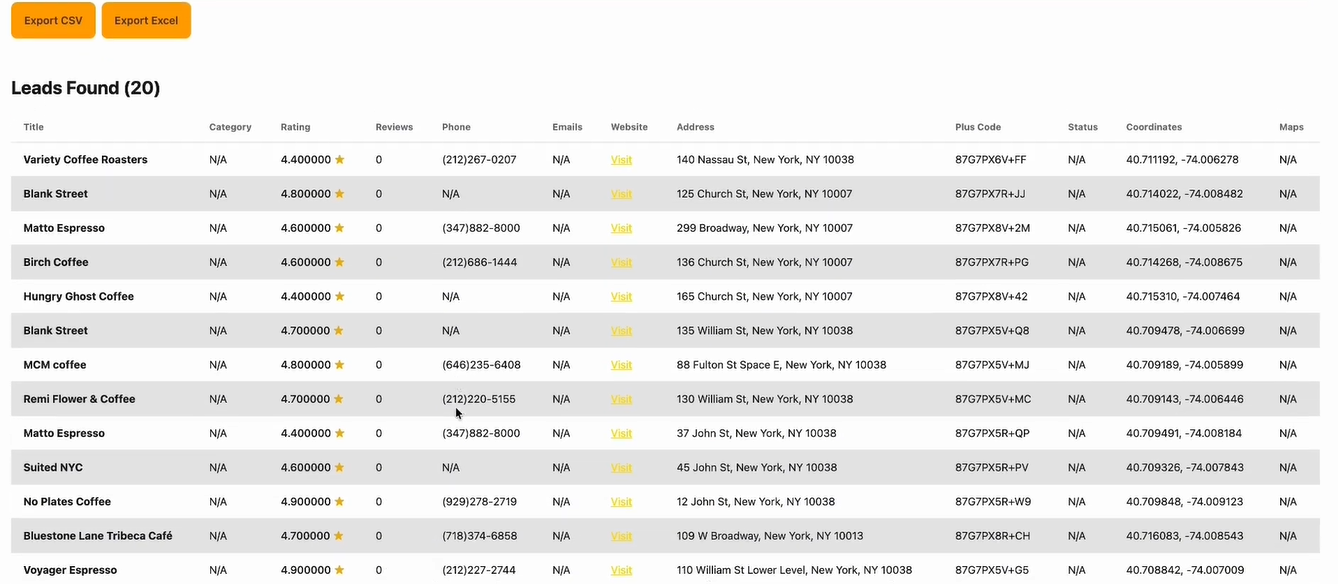This screenshot has height=584, width=1338.
Task: Click the Website column header
Action: pos(629,127)
